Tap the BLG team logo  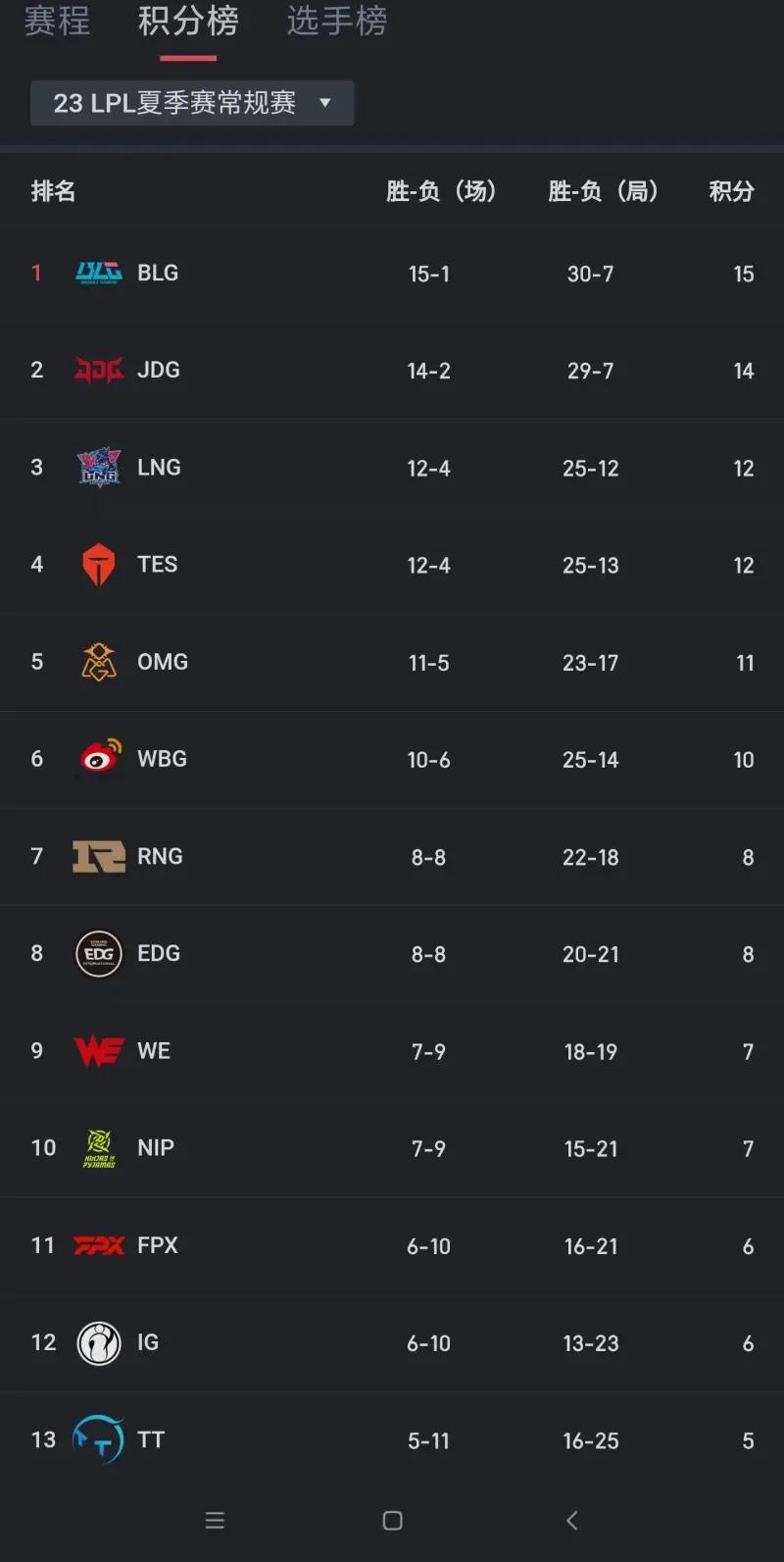click(x=99, y=273)
